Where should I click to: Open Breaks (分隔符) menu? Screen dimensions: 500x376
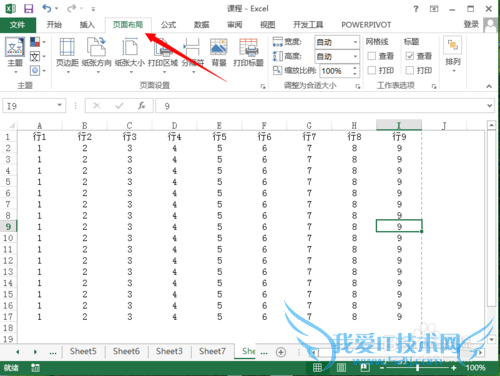(x=193, y=55)
